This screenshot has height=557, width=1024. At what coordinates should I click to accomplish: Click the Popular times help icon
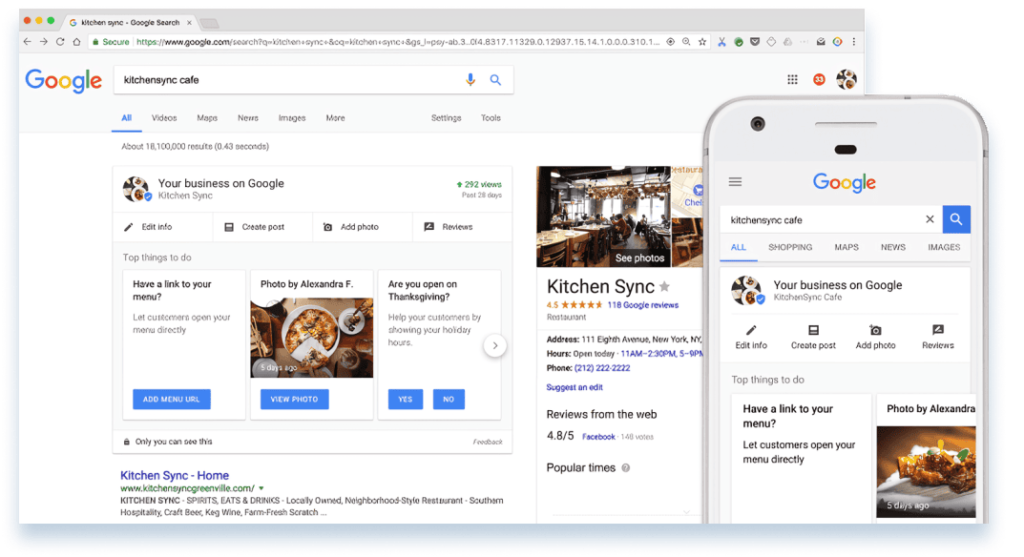626,468
